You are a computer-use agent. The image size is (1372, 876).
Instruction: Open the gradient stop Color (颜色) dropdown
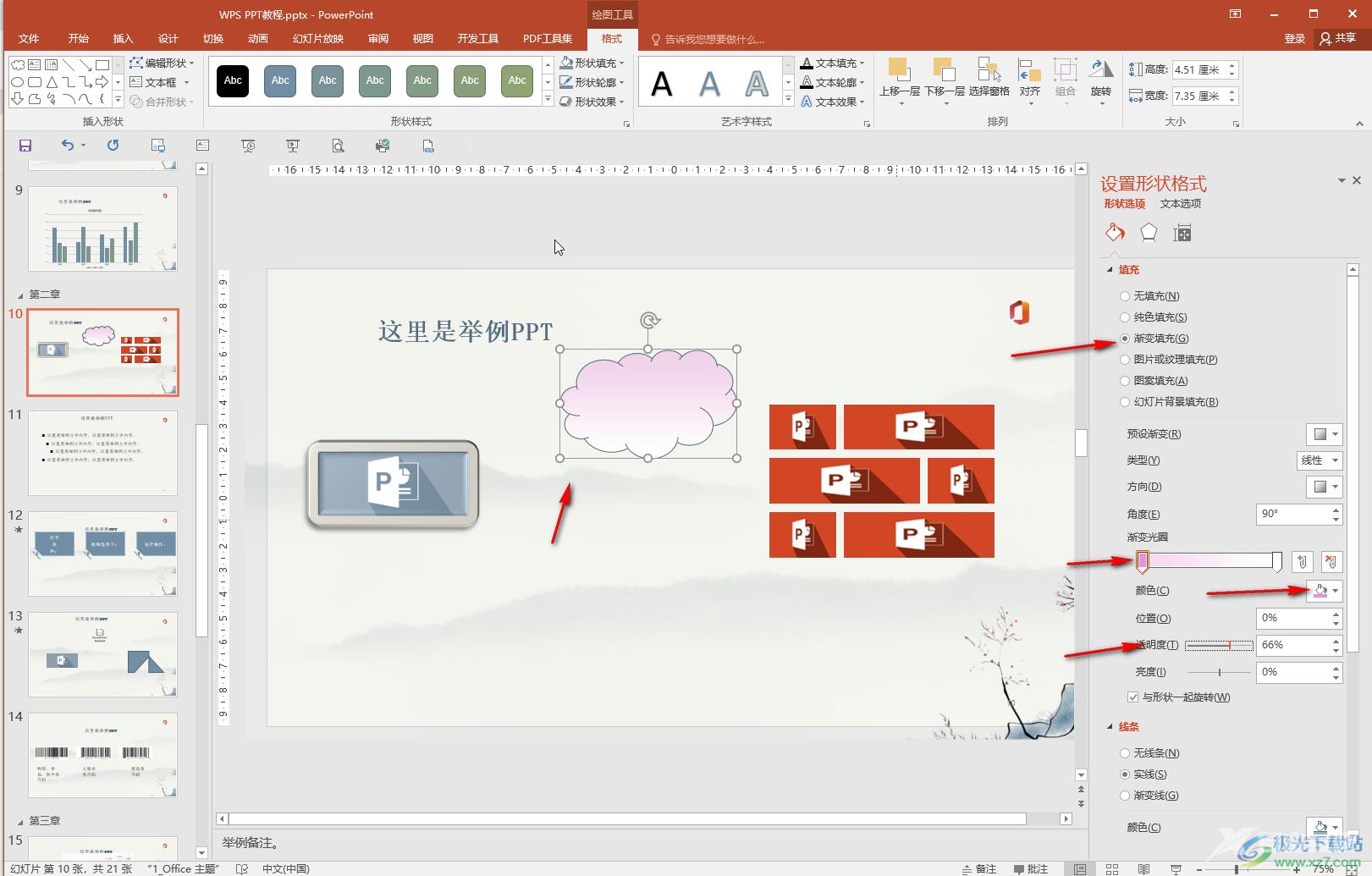click(x=1325, y=591)
